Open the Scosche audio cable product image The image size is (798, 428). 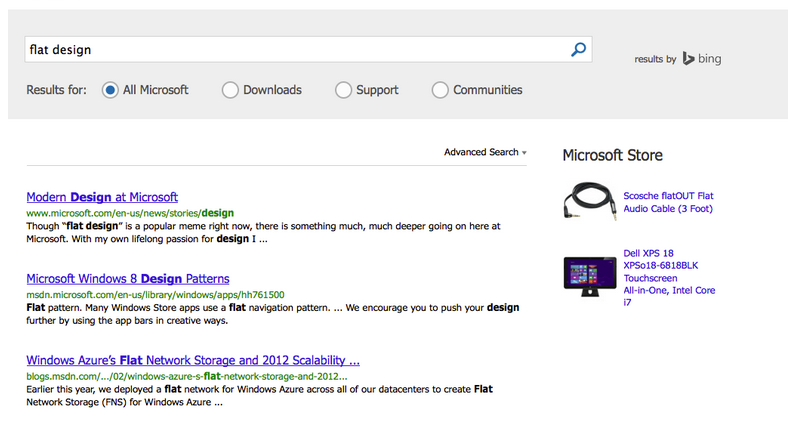tap(588, 201)
